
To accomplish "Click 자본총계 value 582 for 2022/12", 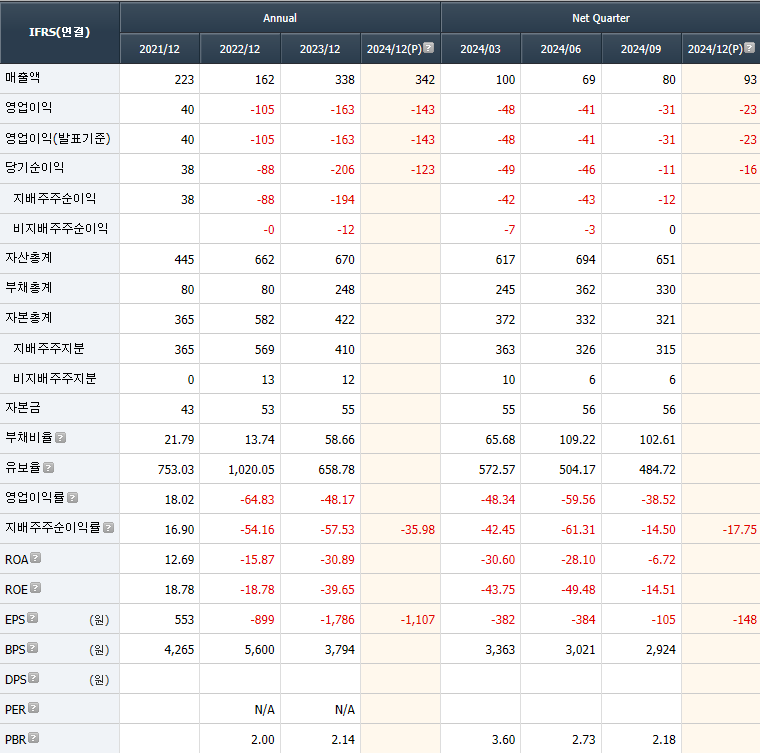I will 265,320.
